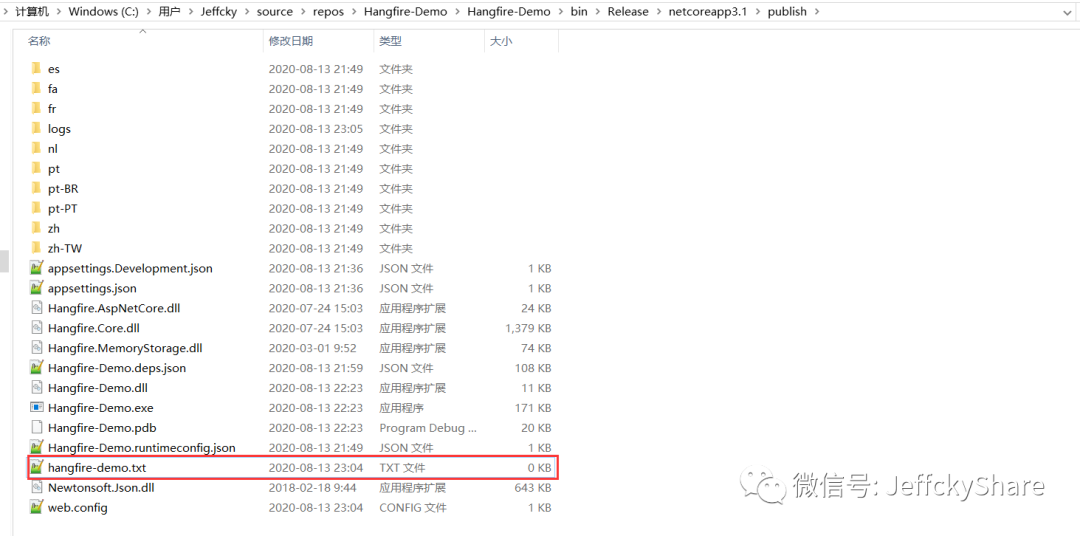This screenshot has width=1080, height=536.
Task: Expand chevron after netcoreapp3.1 in address bar
Action: tap(758, 12)
